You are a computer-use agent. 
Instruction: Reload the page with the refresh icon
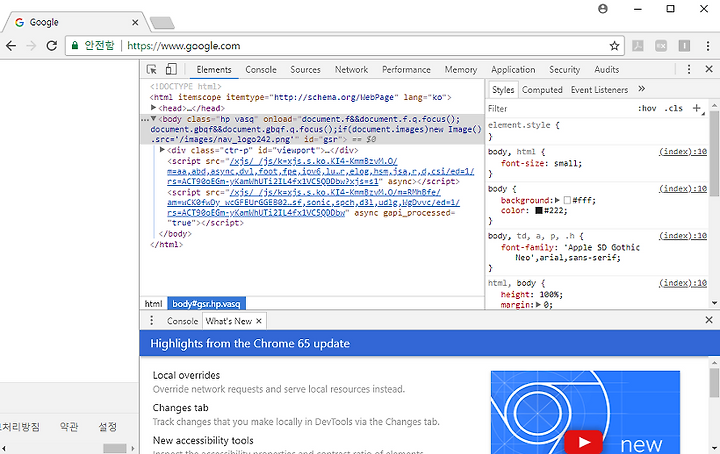coord(52,45)
